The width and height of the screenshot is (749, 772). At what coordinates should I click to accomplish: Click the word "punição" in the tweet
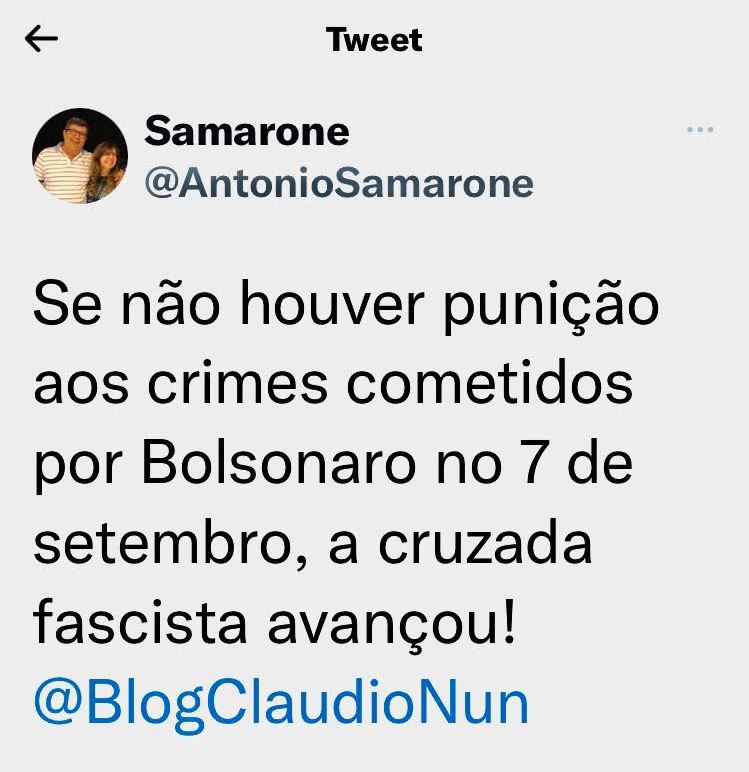(x=551, y=306)
